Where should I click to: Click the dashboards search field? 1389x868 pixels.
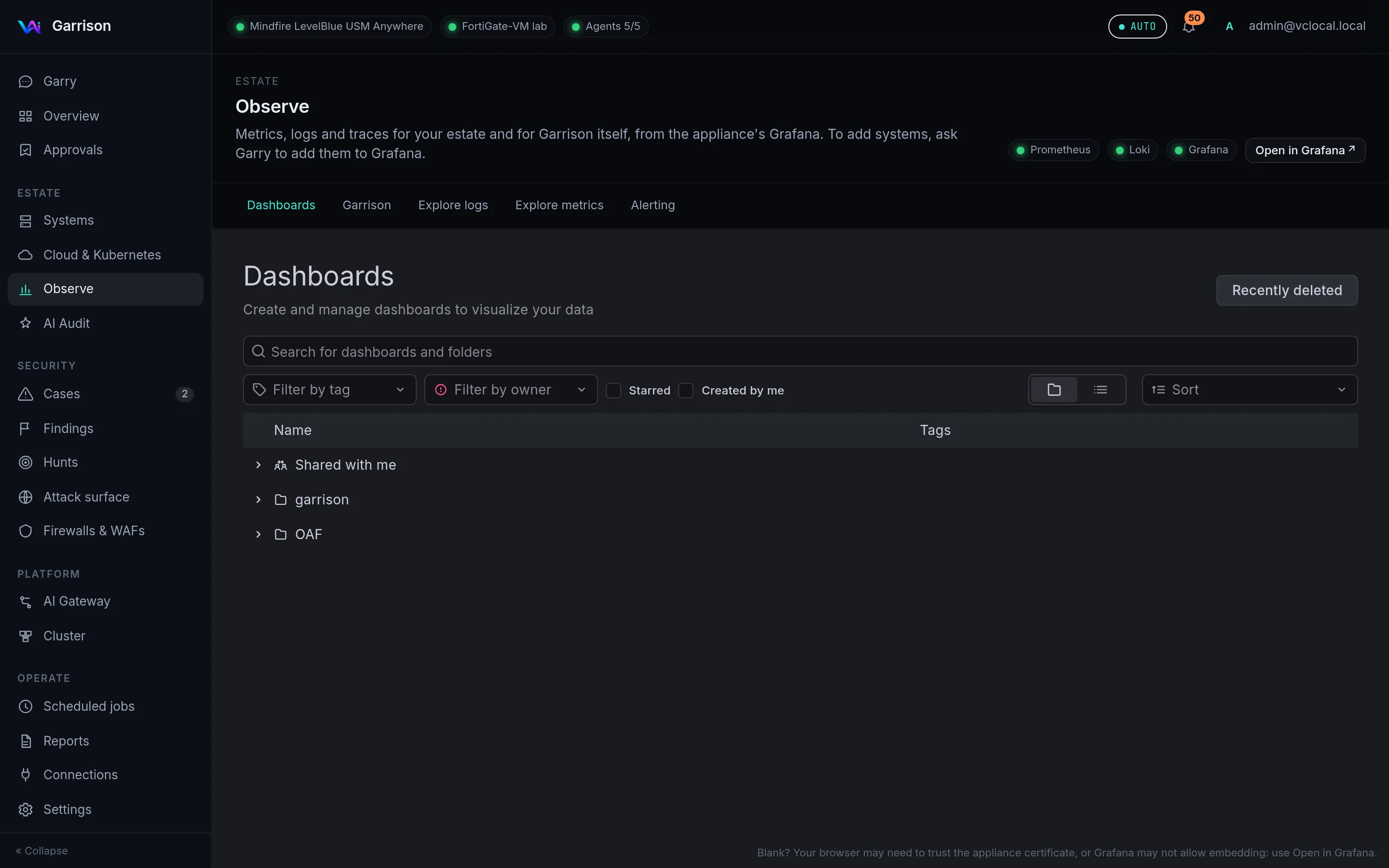(800, 352)
